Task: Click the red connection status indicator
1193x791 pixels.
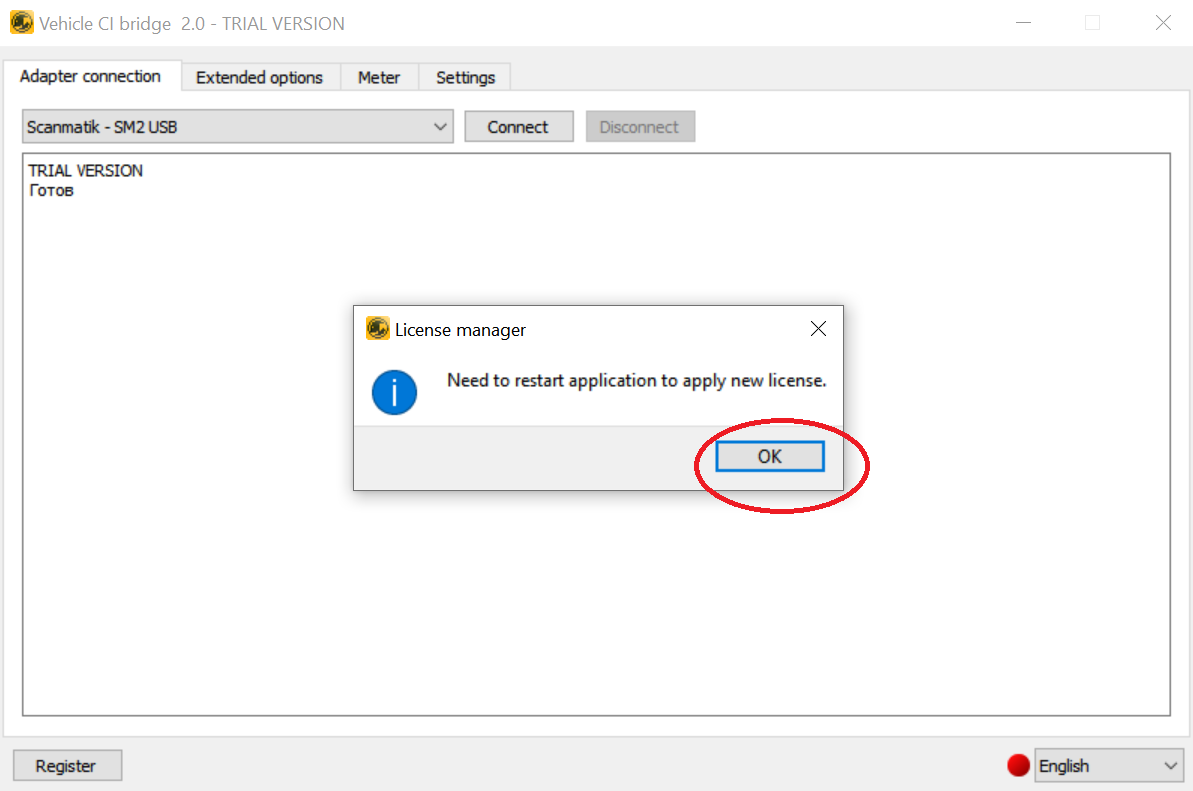Action: click(1018, 765)
